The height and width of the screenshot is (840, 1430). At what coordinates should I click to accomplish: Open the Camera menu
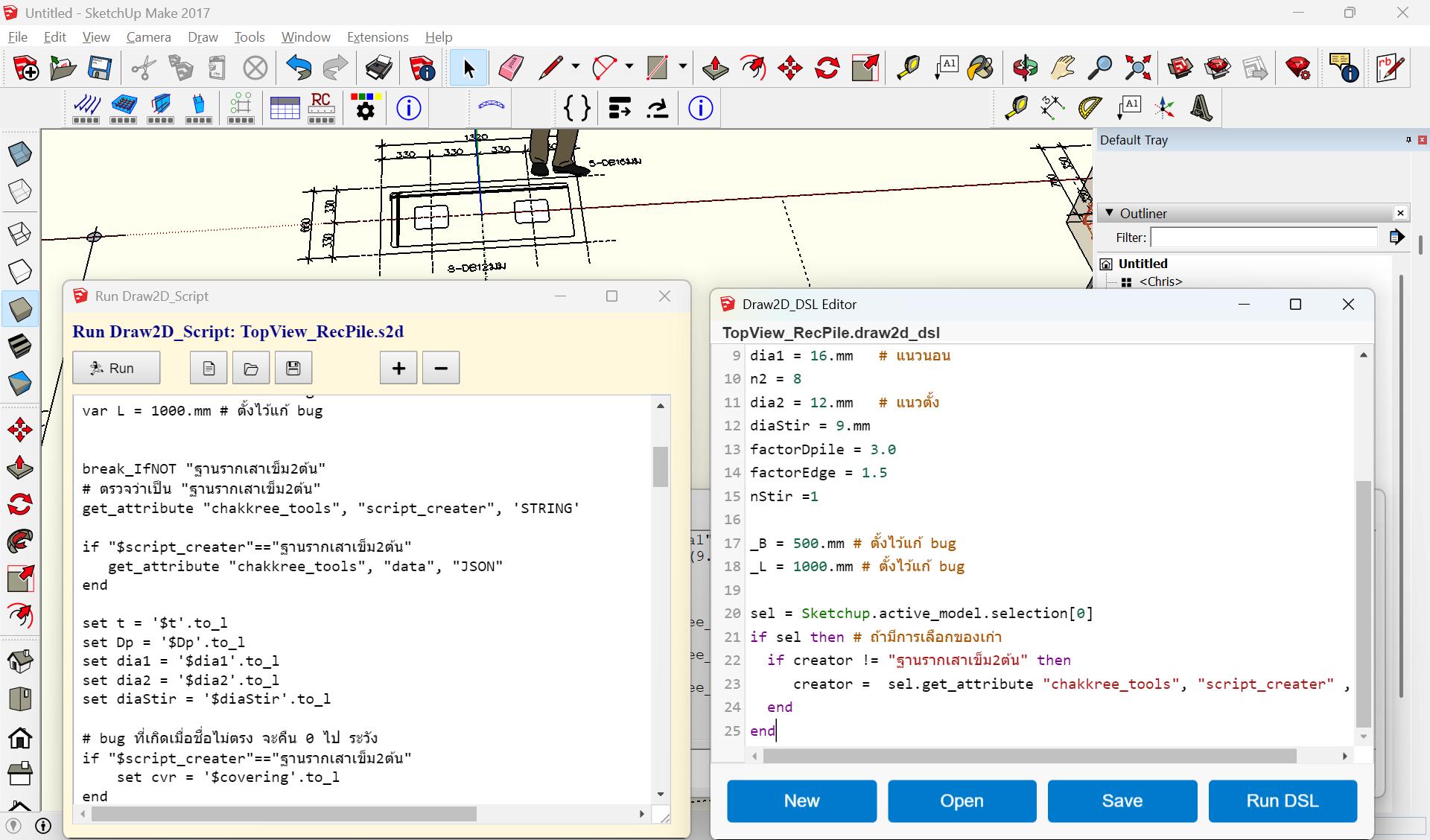click(148, 36)
